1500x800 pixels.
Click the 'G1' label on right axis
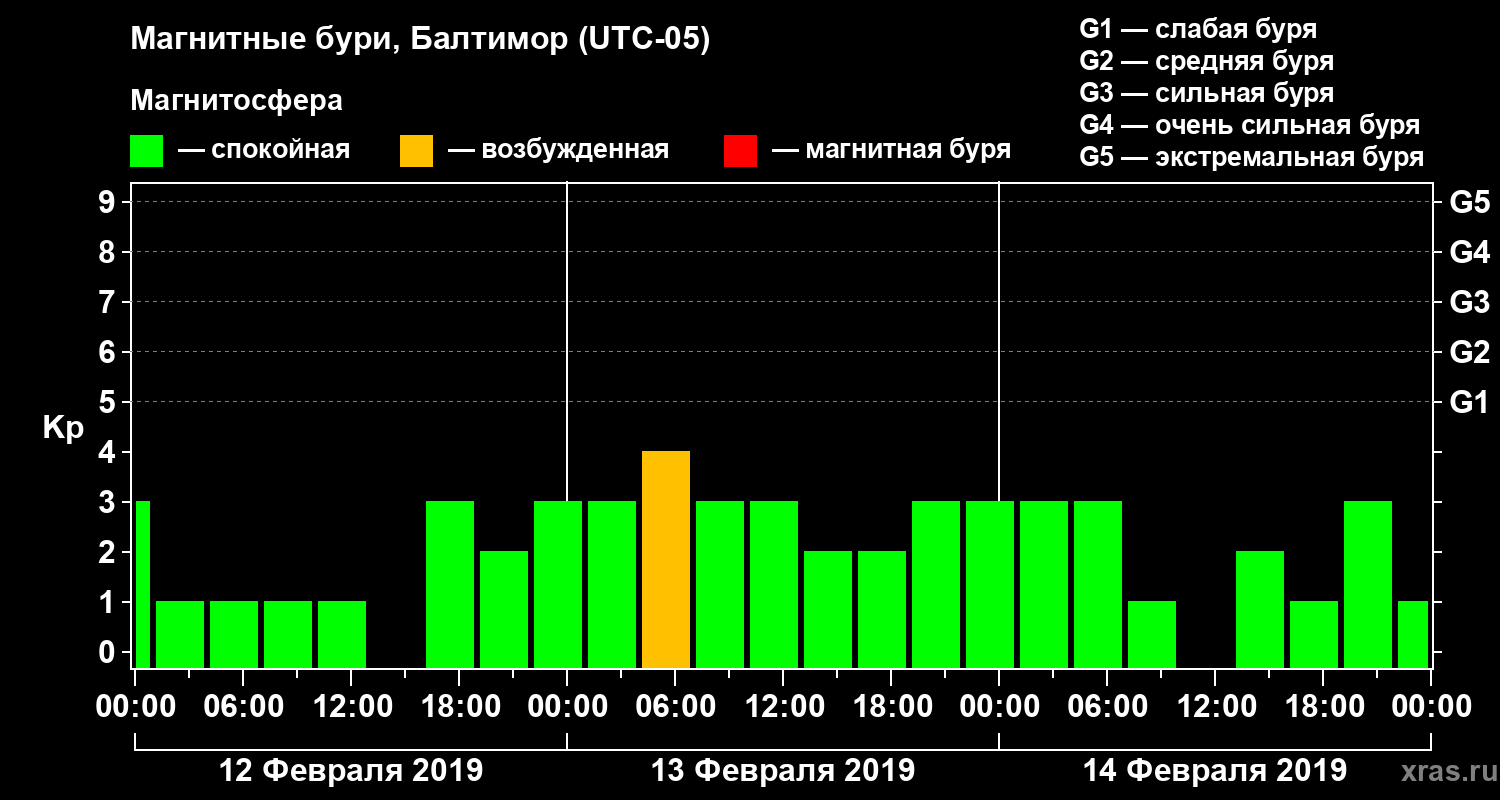1469,402
